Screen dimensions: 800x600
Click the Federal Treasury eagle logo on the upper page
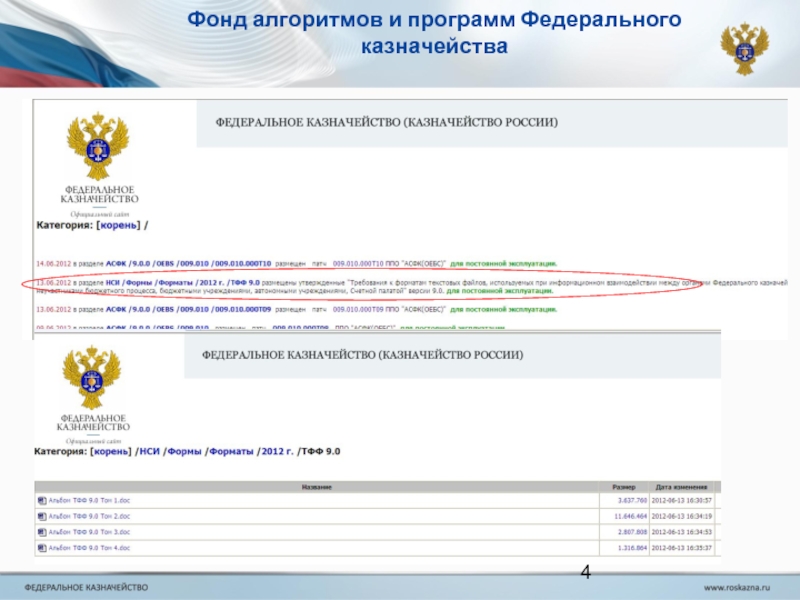[98, 147]
